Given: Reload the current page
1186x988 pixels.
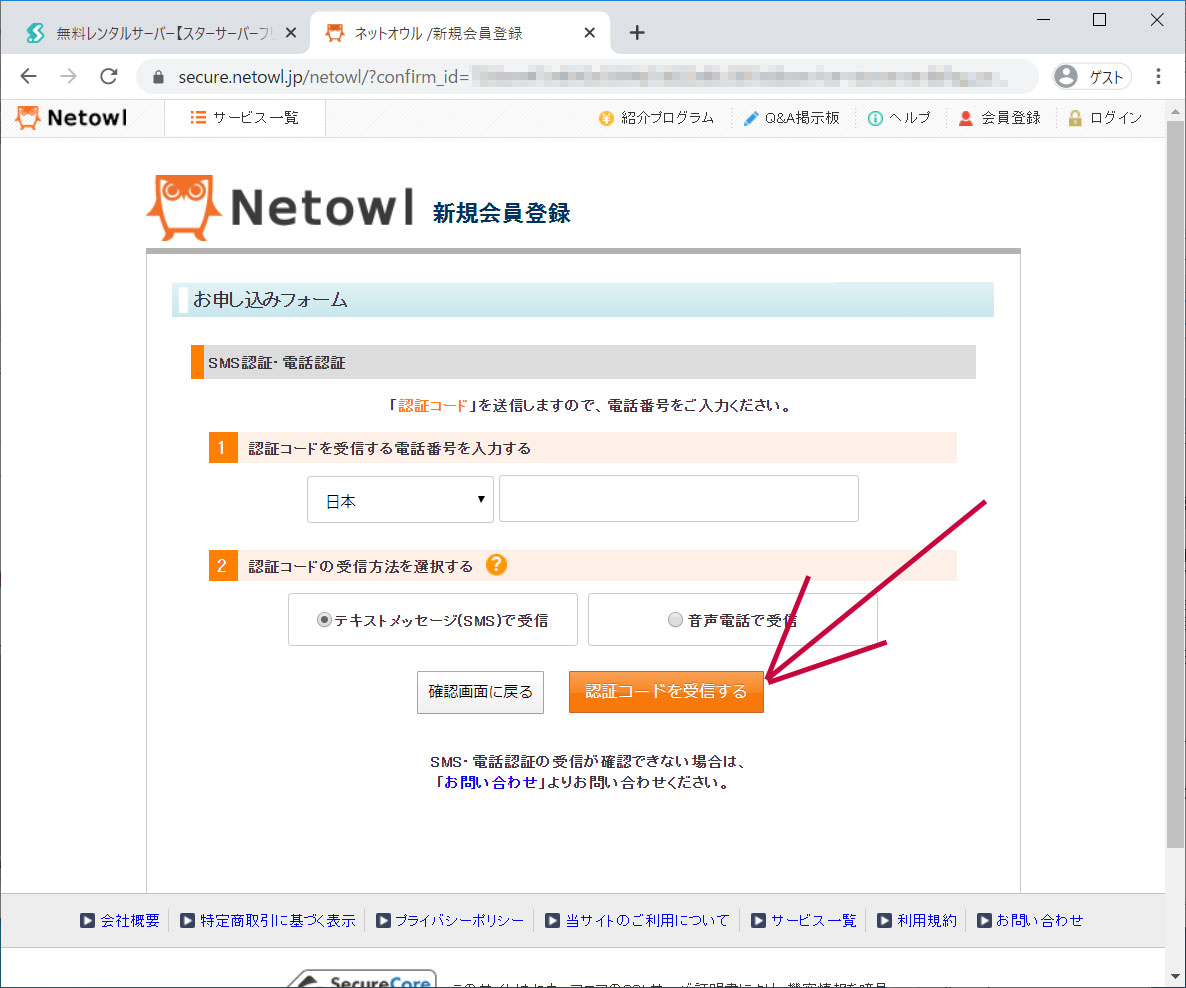Looking at the screenshot, I should point(109,76).
